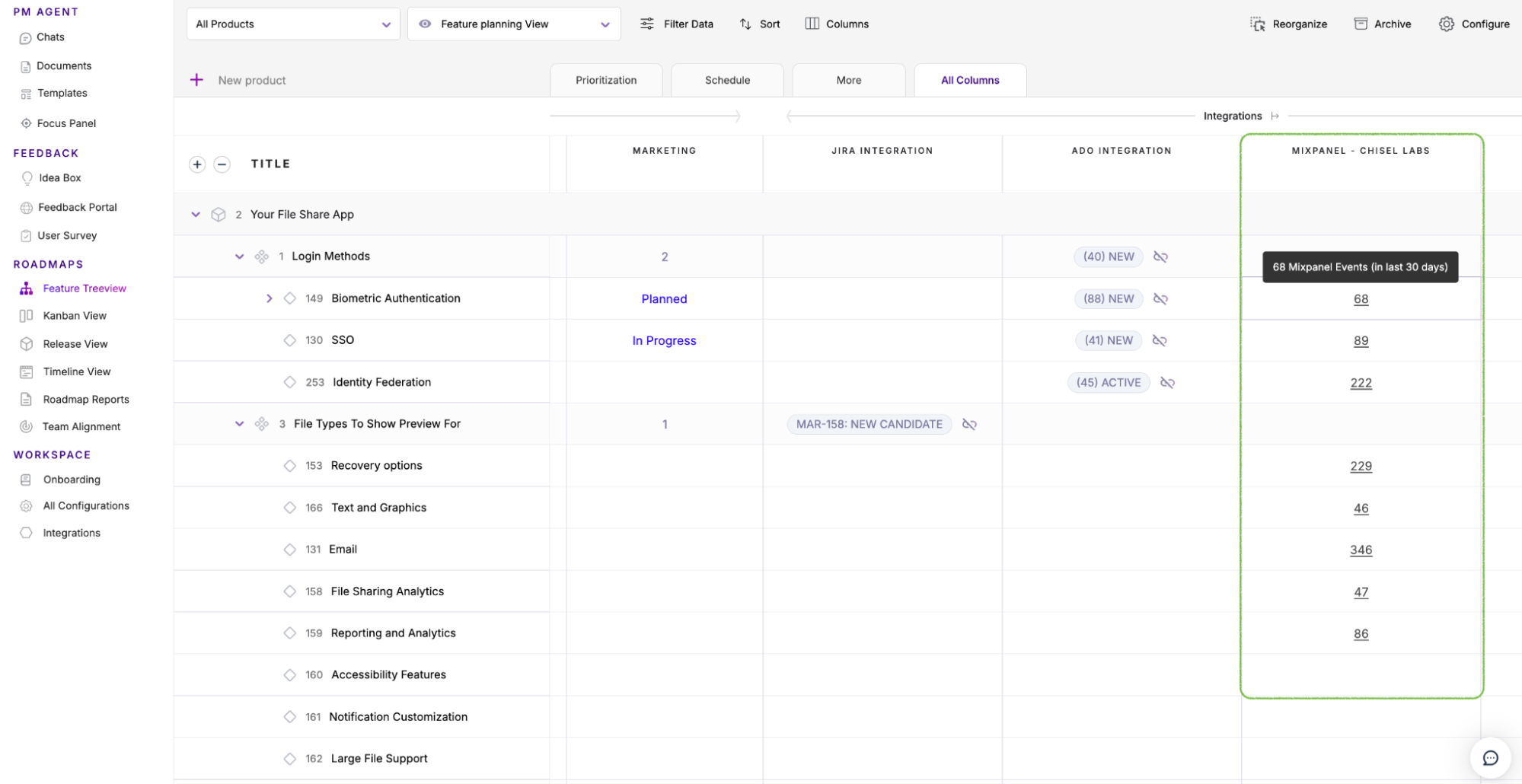
Task: Open Kanban View in the sidebar
Action: coord(75,316)
